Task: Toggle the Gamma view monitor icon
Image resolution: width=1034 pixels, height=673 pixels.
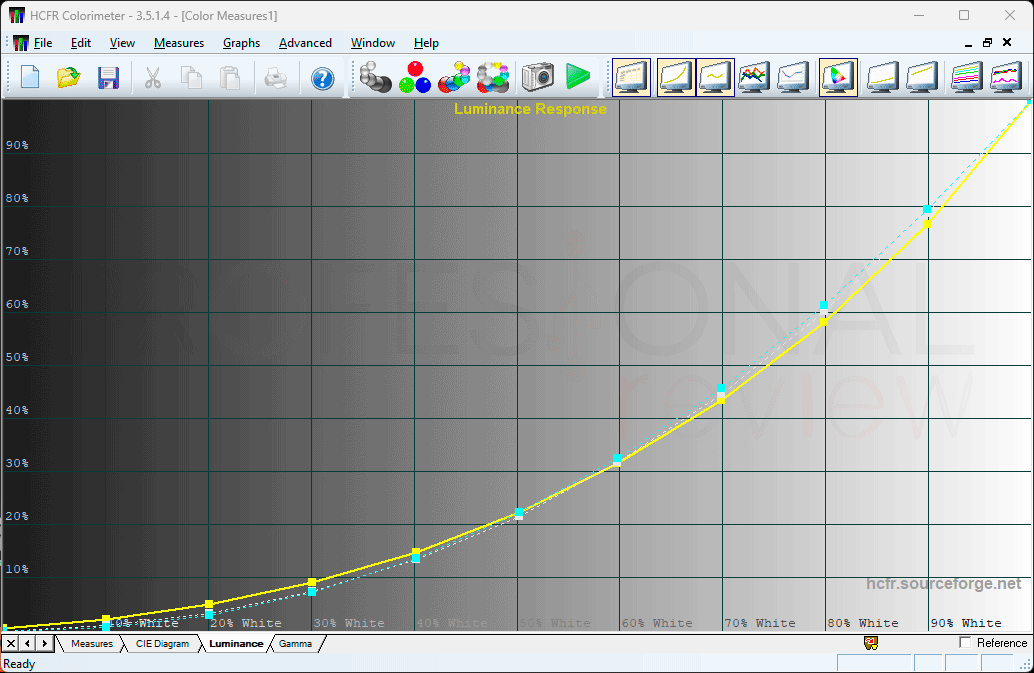Action: pos(715,77)
